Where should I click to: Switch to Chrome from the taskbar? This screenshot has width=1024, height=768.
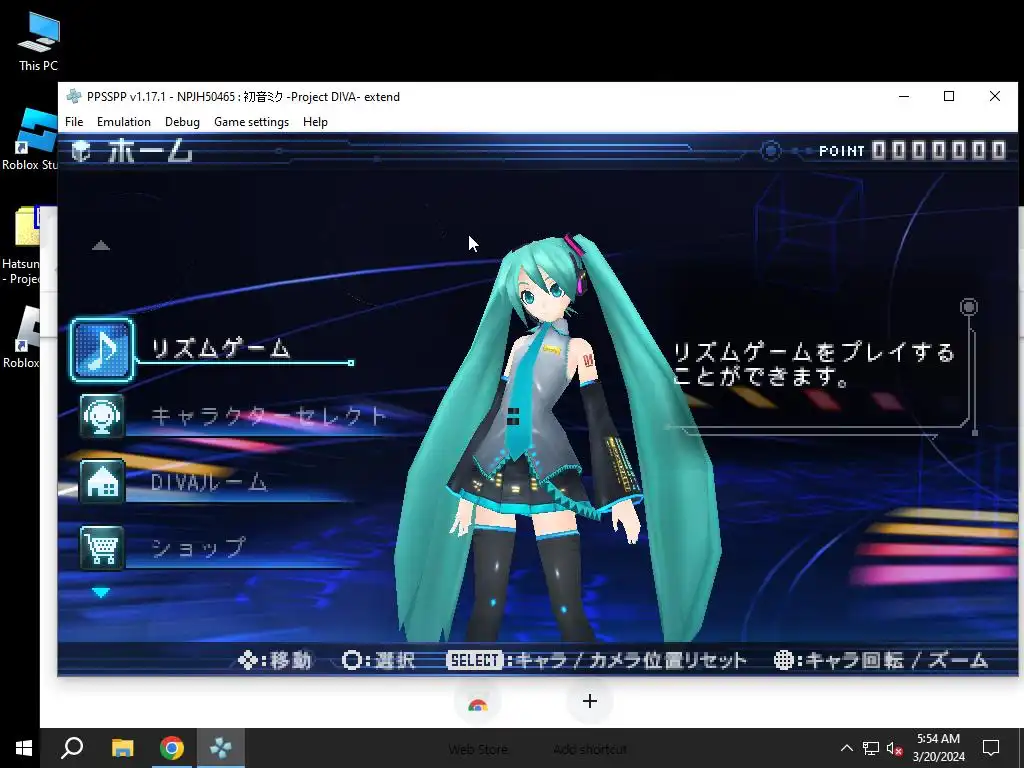[172, 748]
